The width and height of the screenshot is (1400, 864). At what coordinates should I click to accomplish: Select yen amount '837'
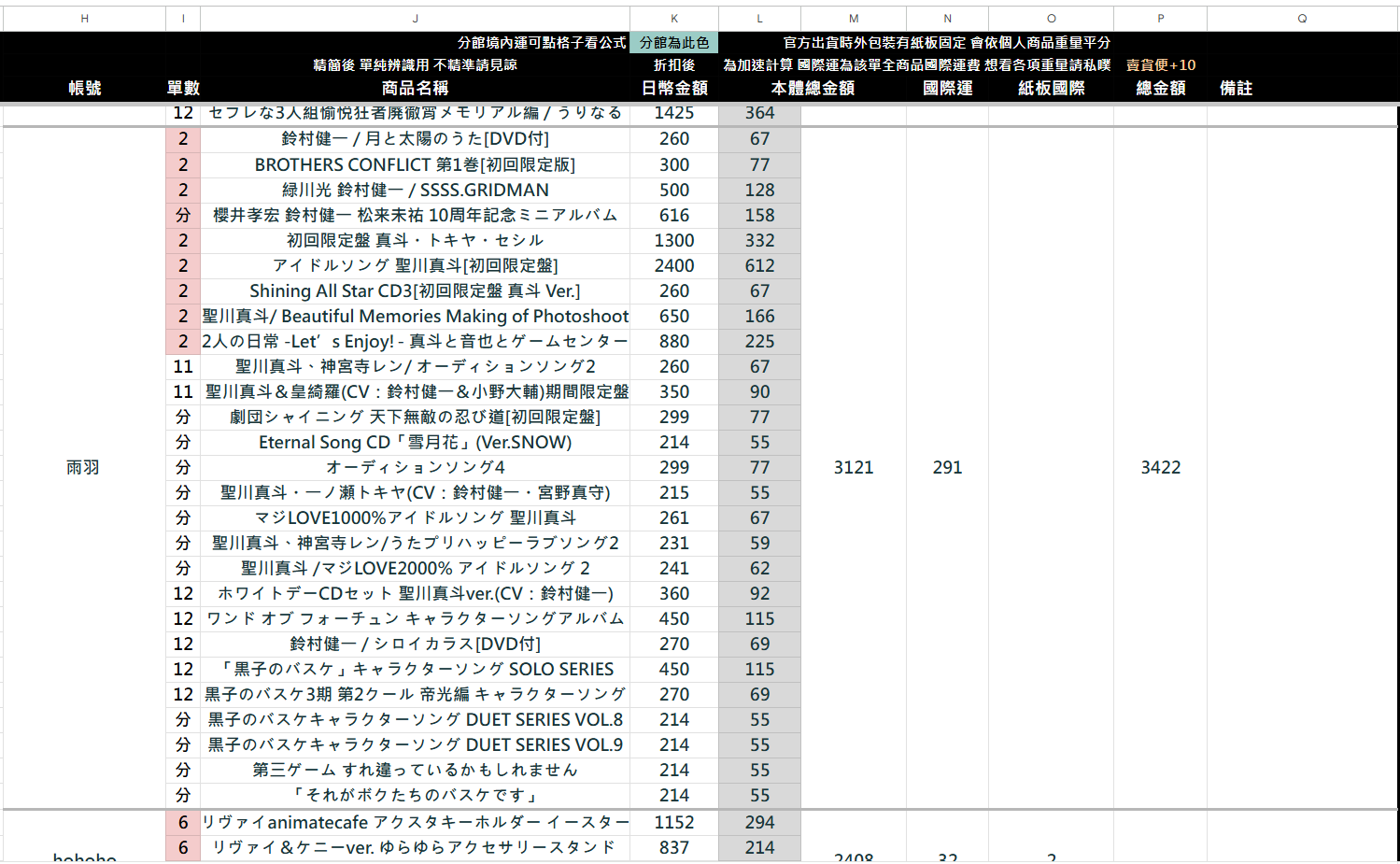674,848
